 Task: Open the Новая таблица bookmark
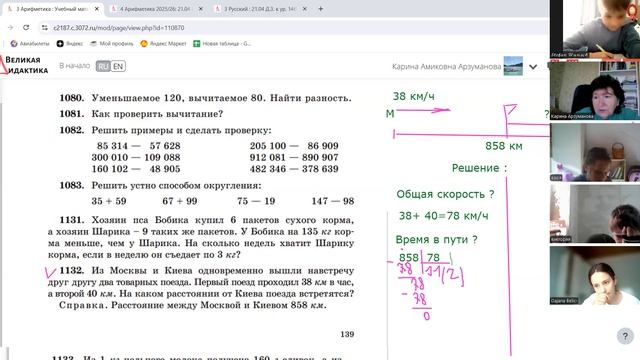tap(222, 43)
